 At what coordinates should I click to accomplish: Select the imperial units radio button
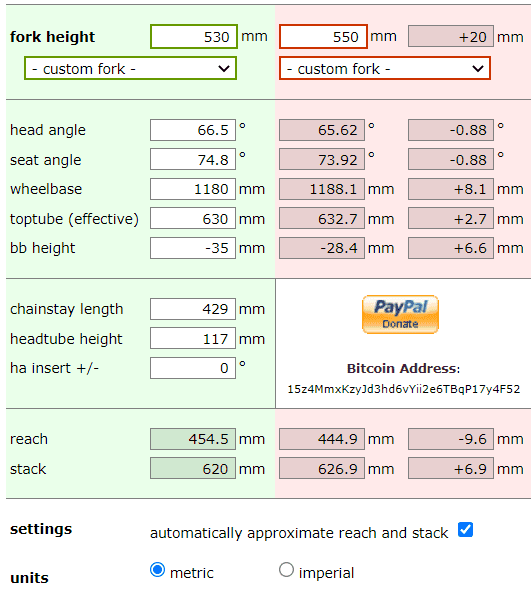click(286, 570)
